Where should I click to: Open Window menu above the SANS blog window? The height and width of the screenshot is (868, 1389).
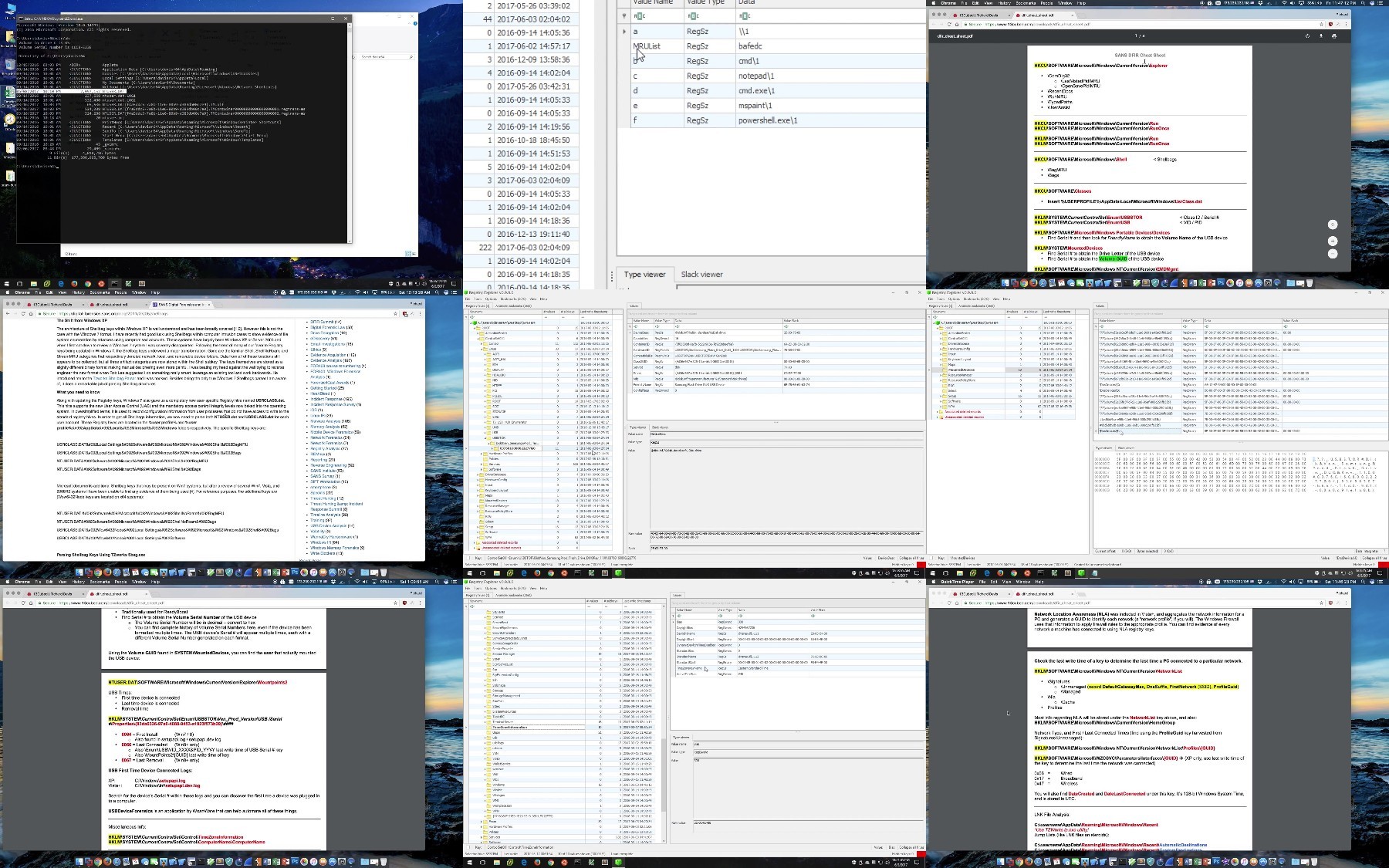point(139,292)
